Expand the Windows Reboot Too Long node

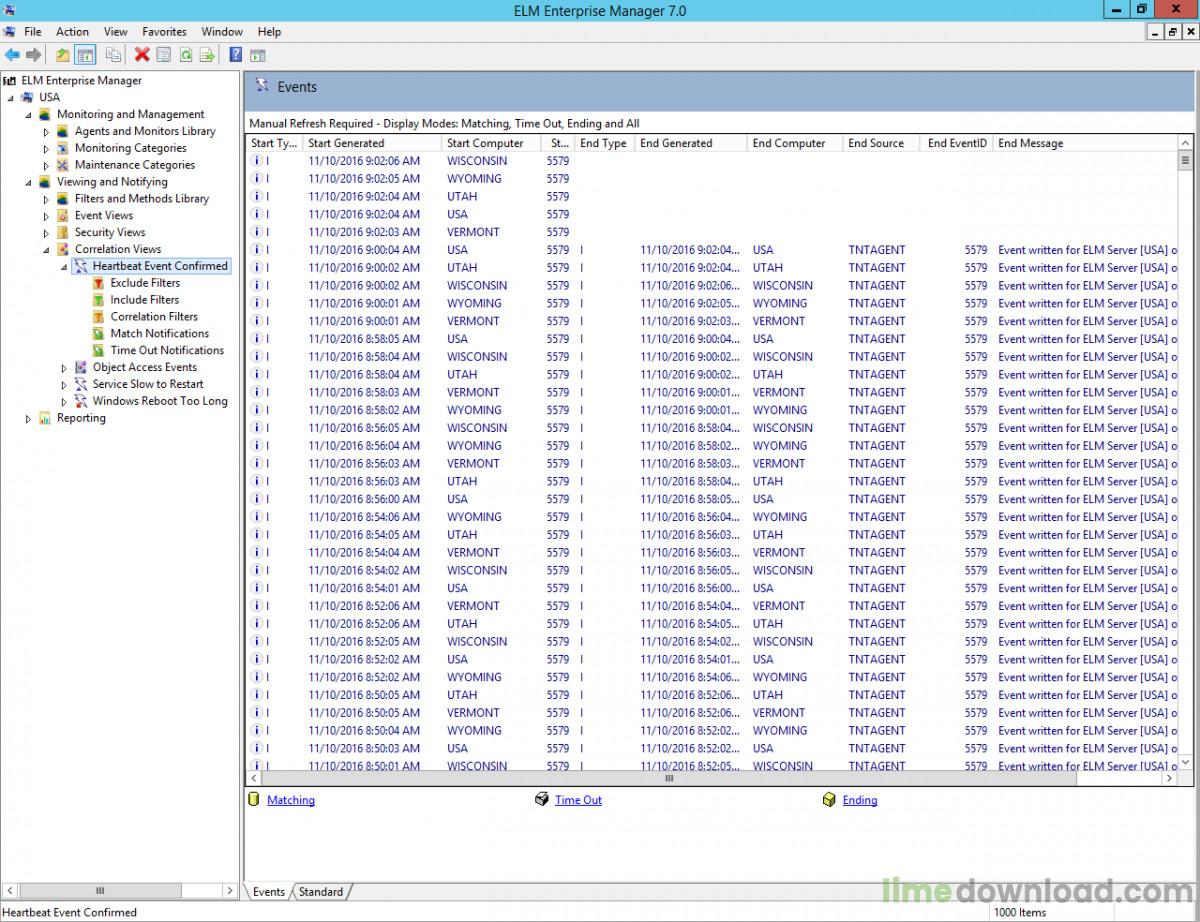64,402
